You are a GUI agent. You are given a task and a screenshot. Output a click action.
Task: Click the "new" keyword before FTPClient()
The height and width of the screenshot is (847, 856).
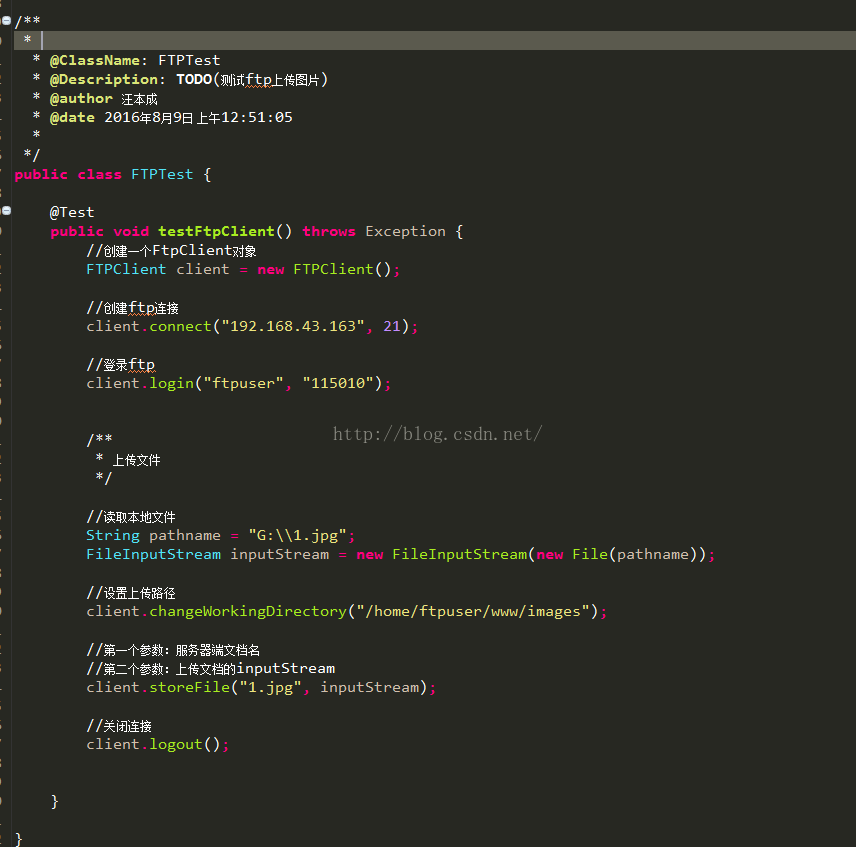(271, 270)
